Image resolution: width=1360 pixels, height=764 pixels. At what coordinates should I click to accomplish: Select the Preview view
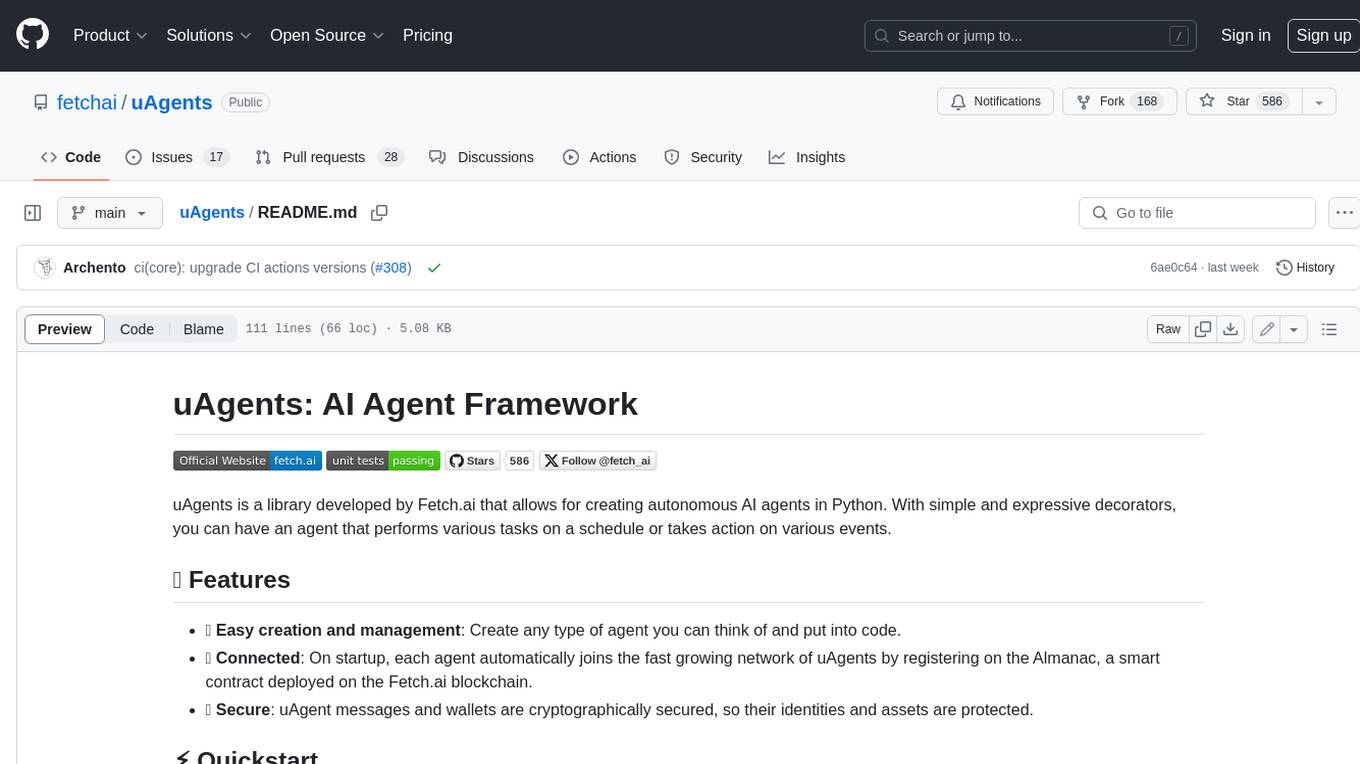click(x=65, y=329)
